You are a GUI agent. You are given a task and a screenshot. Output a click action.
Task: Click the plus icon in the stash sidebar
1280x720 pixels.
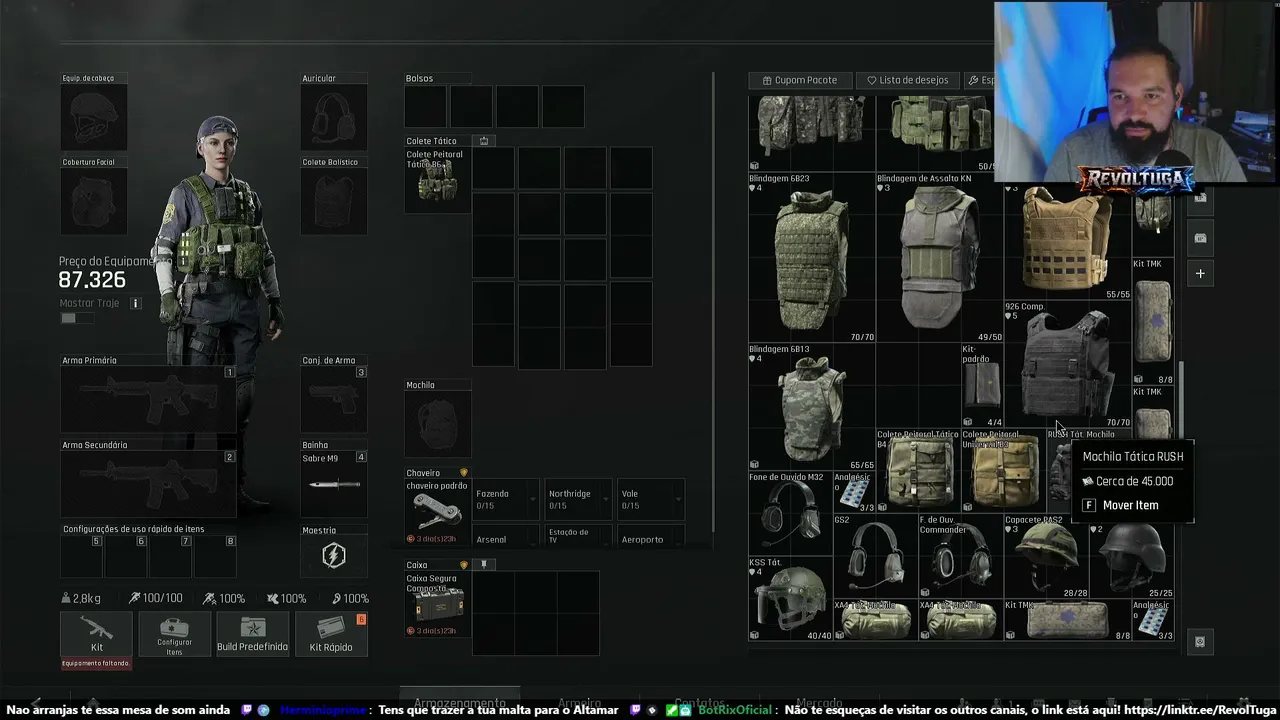tap(1200, 273)
